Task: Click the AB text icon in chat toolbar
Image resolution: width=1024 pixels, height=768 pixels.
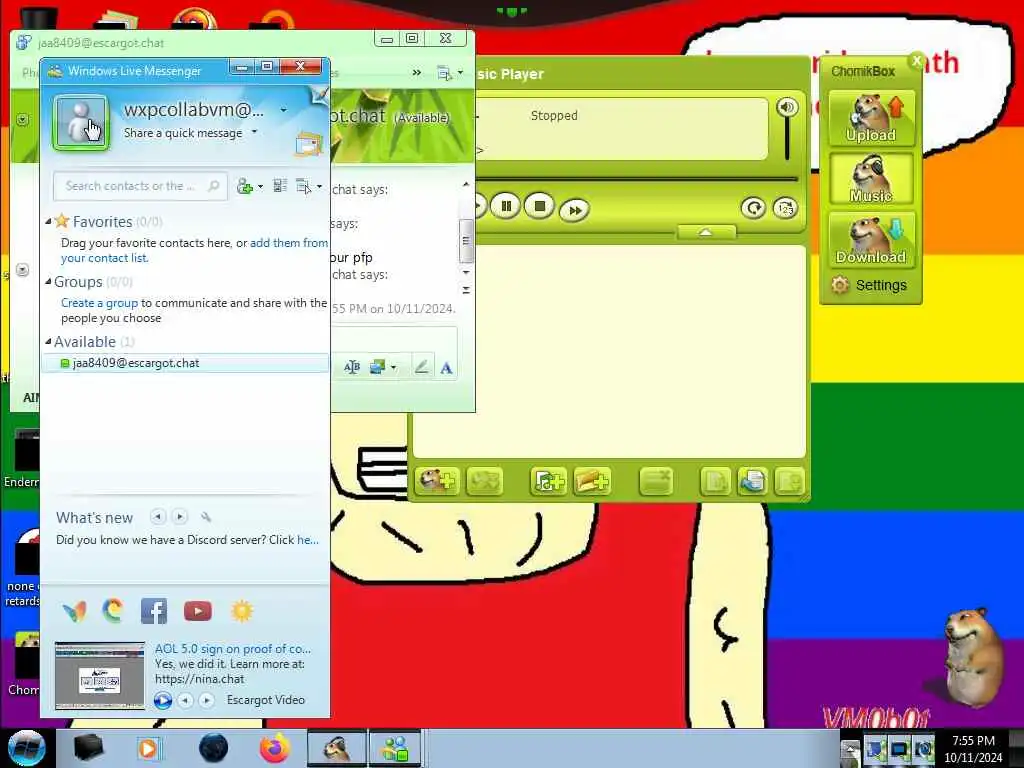Action: click(352, 367)
